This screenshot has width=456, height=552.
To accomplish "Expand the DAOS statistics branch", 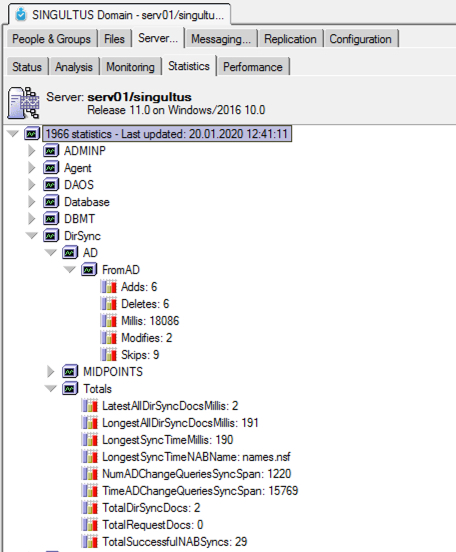I will [x=32, y=184].
